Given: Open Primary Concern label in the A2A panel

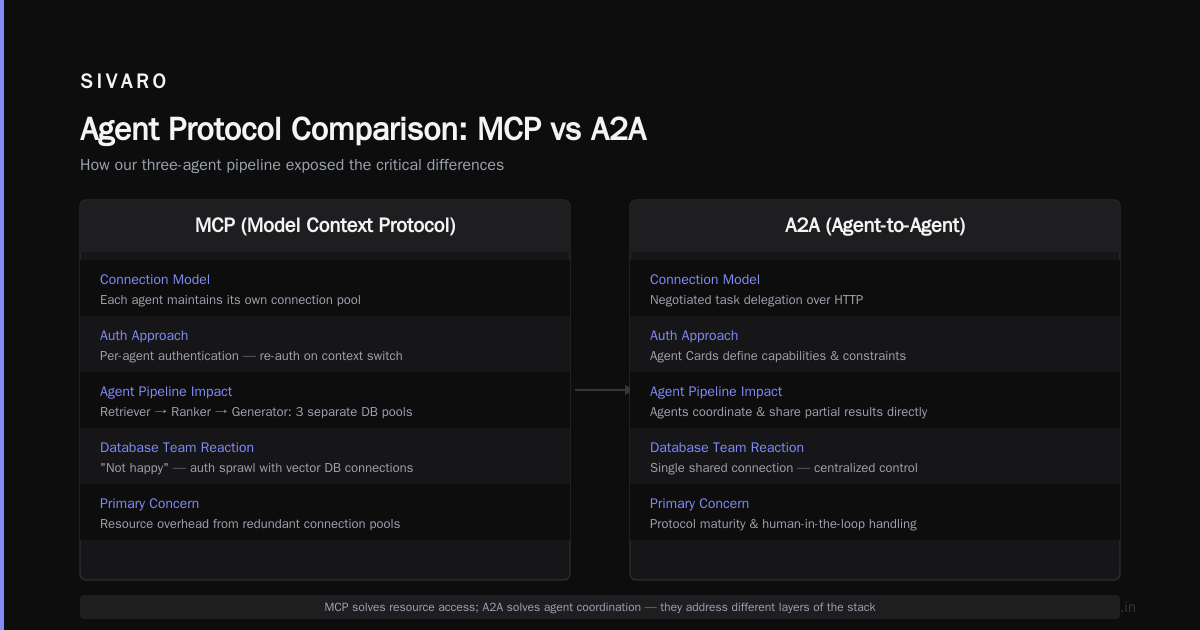Looking at the screenshot, I should [x=699, y=504].
